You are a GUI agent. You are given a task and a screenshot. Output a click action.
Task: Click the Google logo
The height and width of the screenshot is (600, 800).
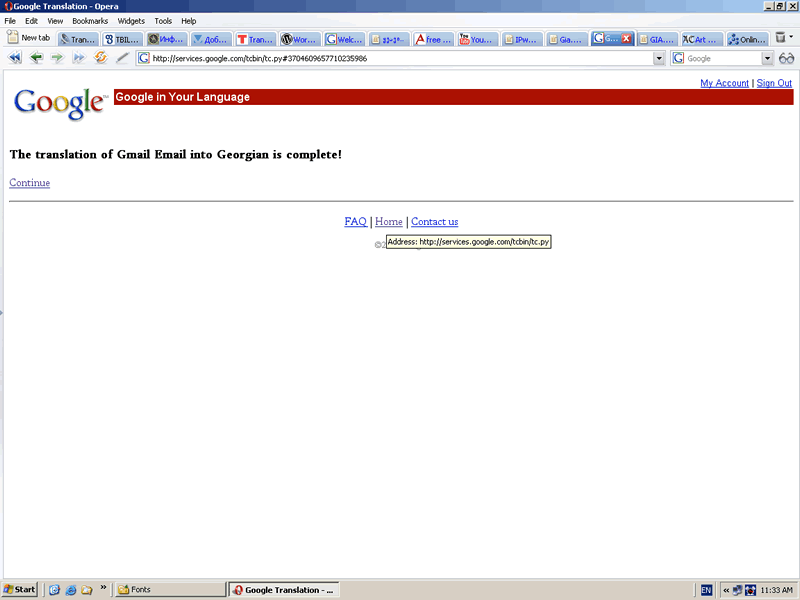click(60, 104)
